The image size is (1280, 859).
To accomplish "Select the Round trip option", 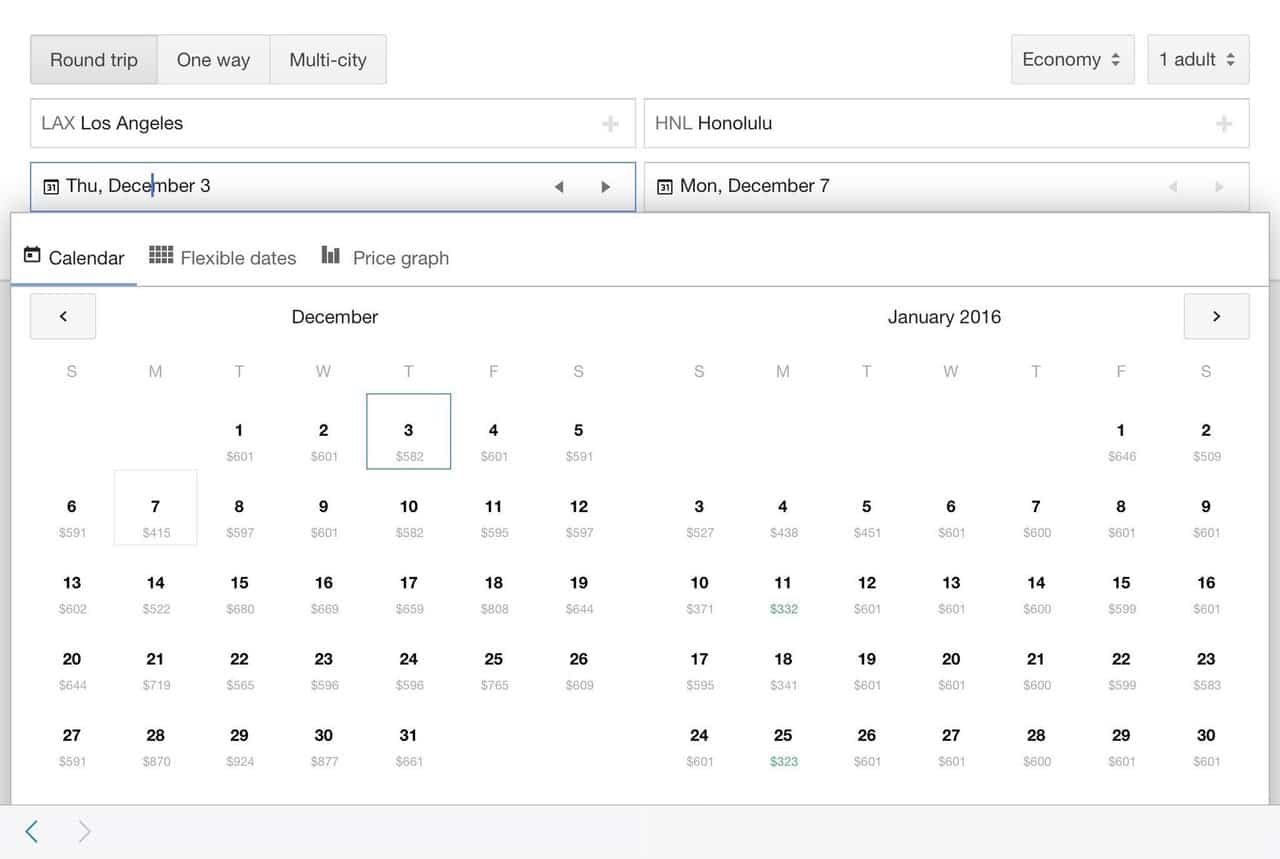I will pos(94,60).
